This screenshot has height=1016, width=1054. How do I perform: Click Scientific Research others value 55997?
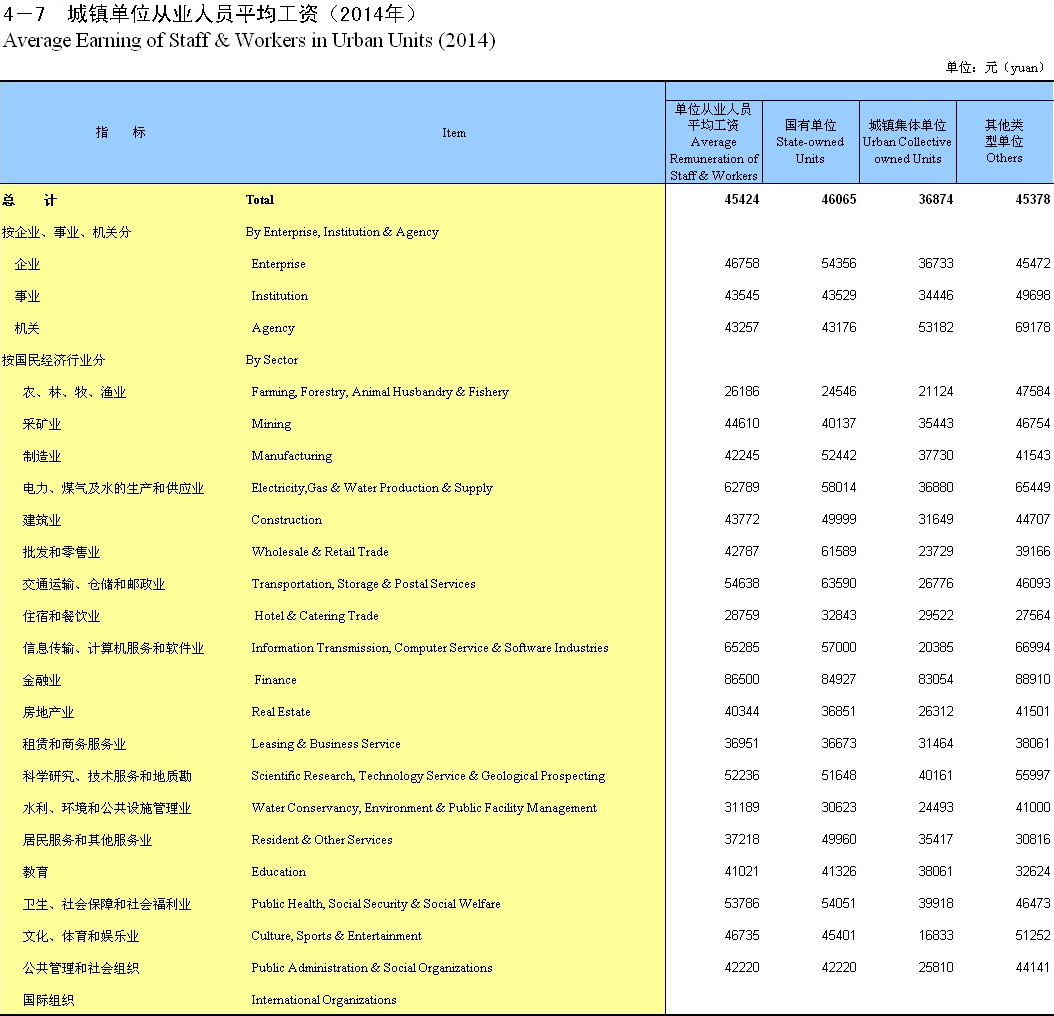click(x=1032, y=775)
